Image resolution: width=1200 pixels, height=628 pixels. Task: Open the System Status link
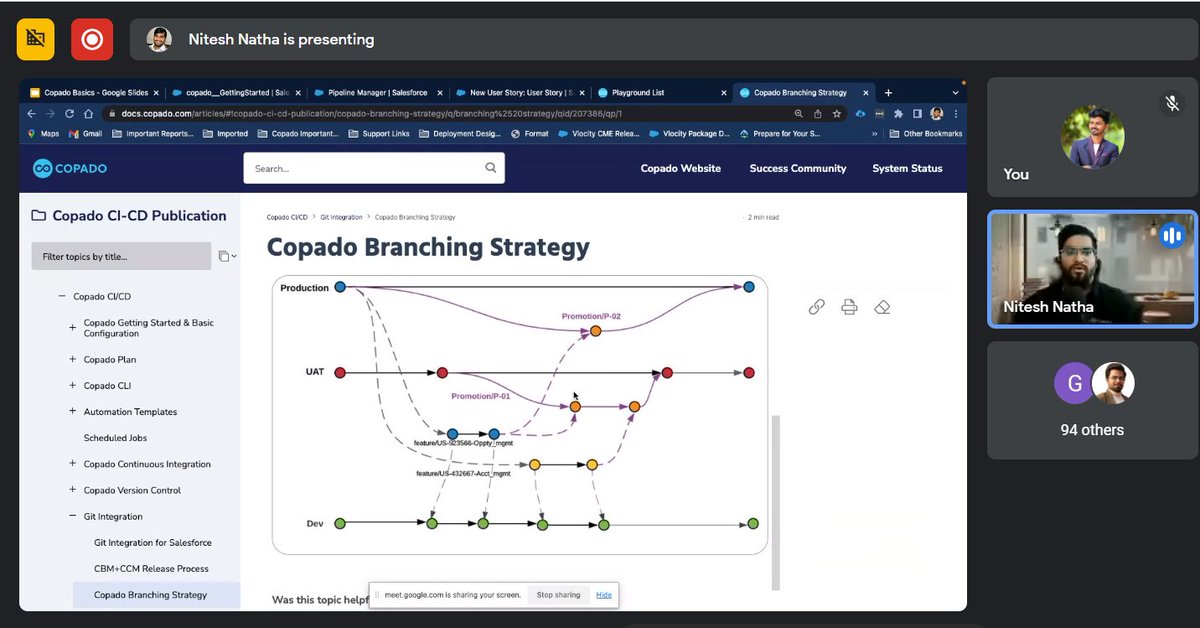coord(907,168)
